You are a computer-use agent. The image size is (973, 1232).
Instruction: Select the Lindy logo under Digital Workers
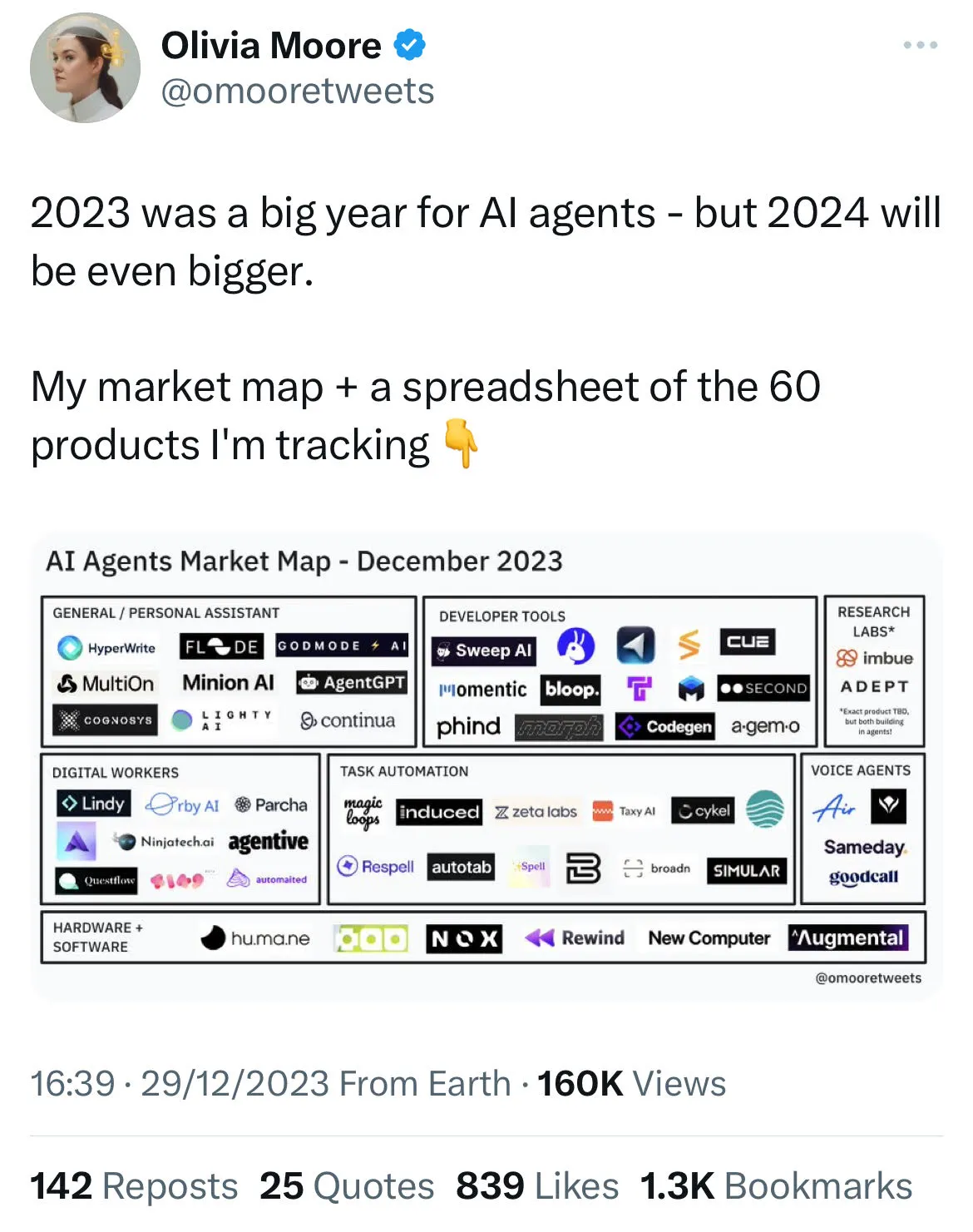tap(94, 804)
